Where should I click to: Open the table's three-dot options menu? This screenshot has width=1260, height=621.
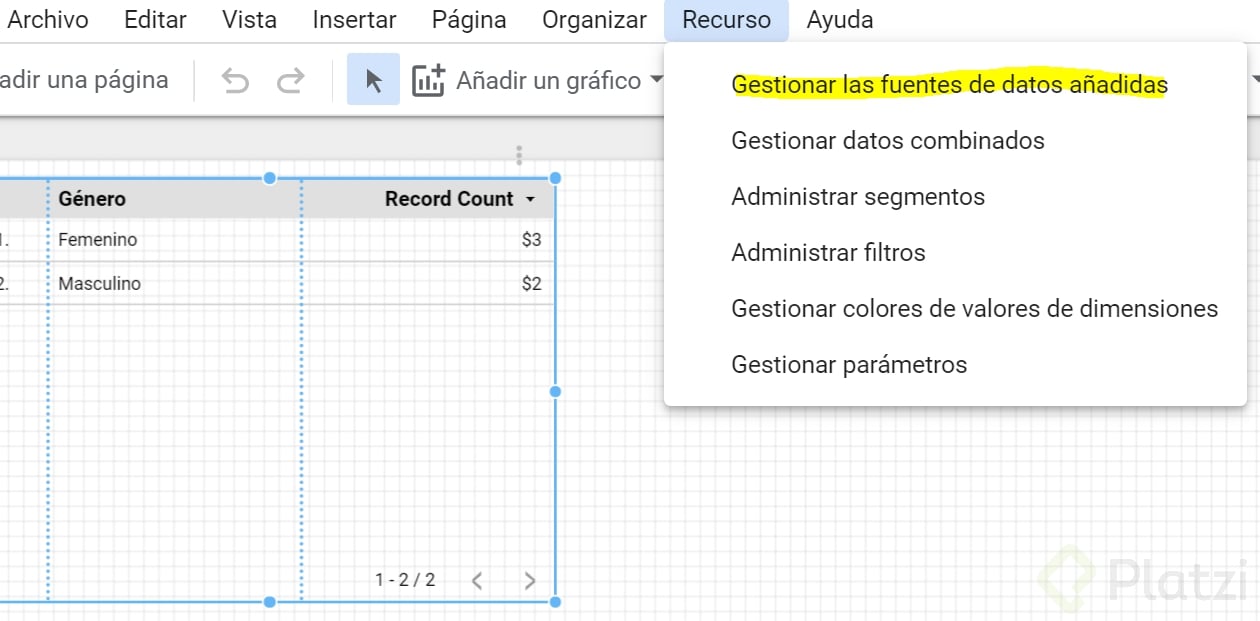[519, 155]
